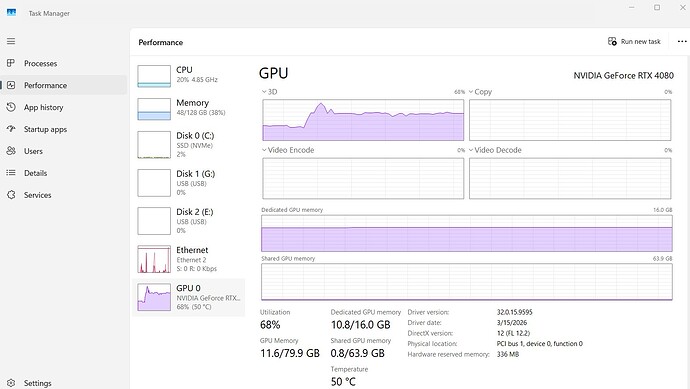Click the NVIDIA GeForce RTX 4080 title
The width and height of the screenshot is (690, 389).
624,76
